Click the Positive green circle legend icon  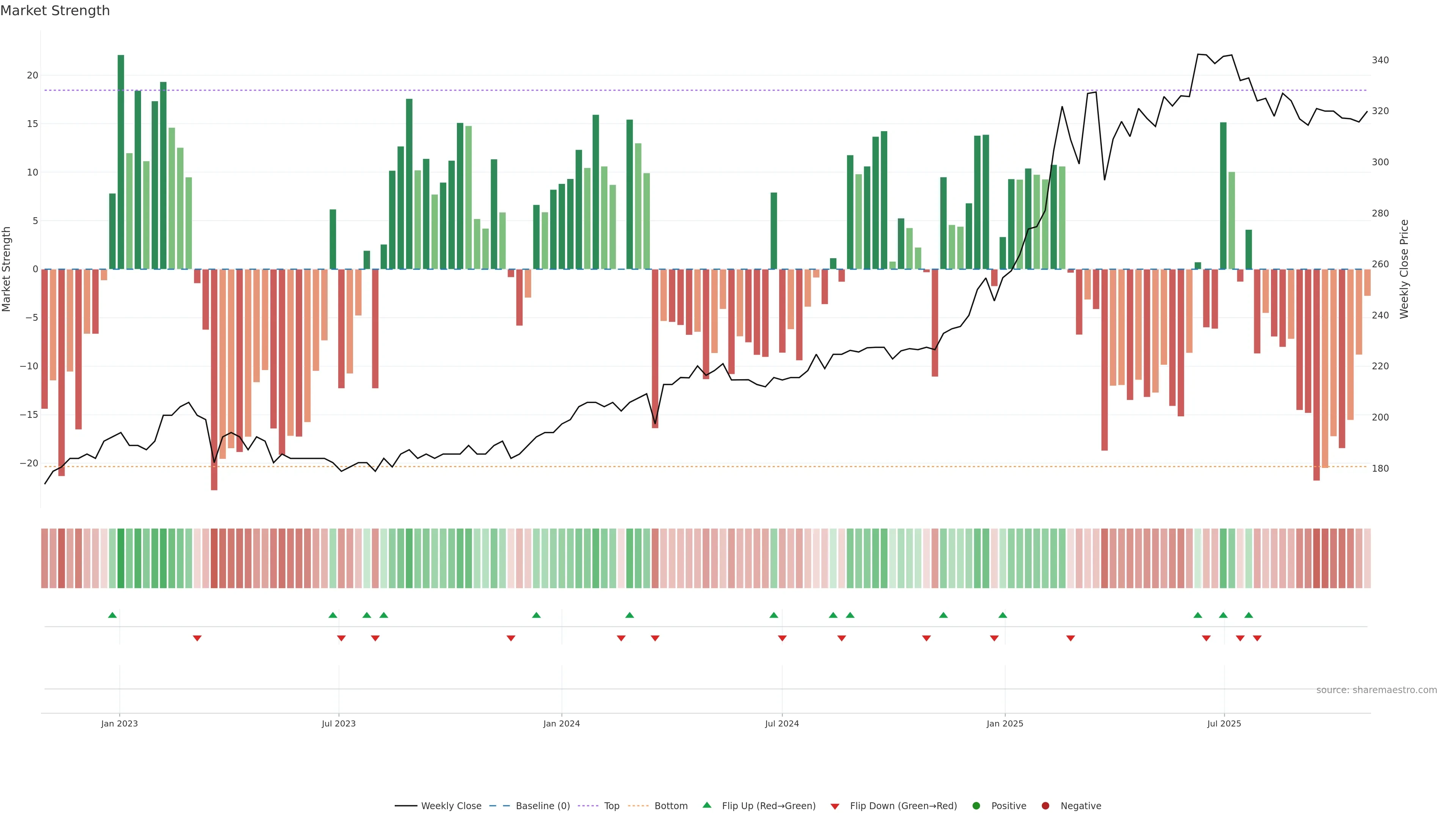click(976, 805)
